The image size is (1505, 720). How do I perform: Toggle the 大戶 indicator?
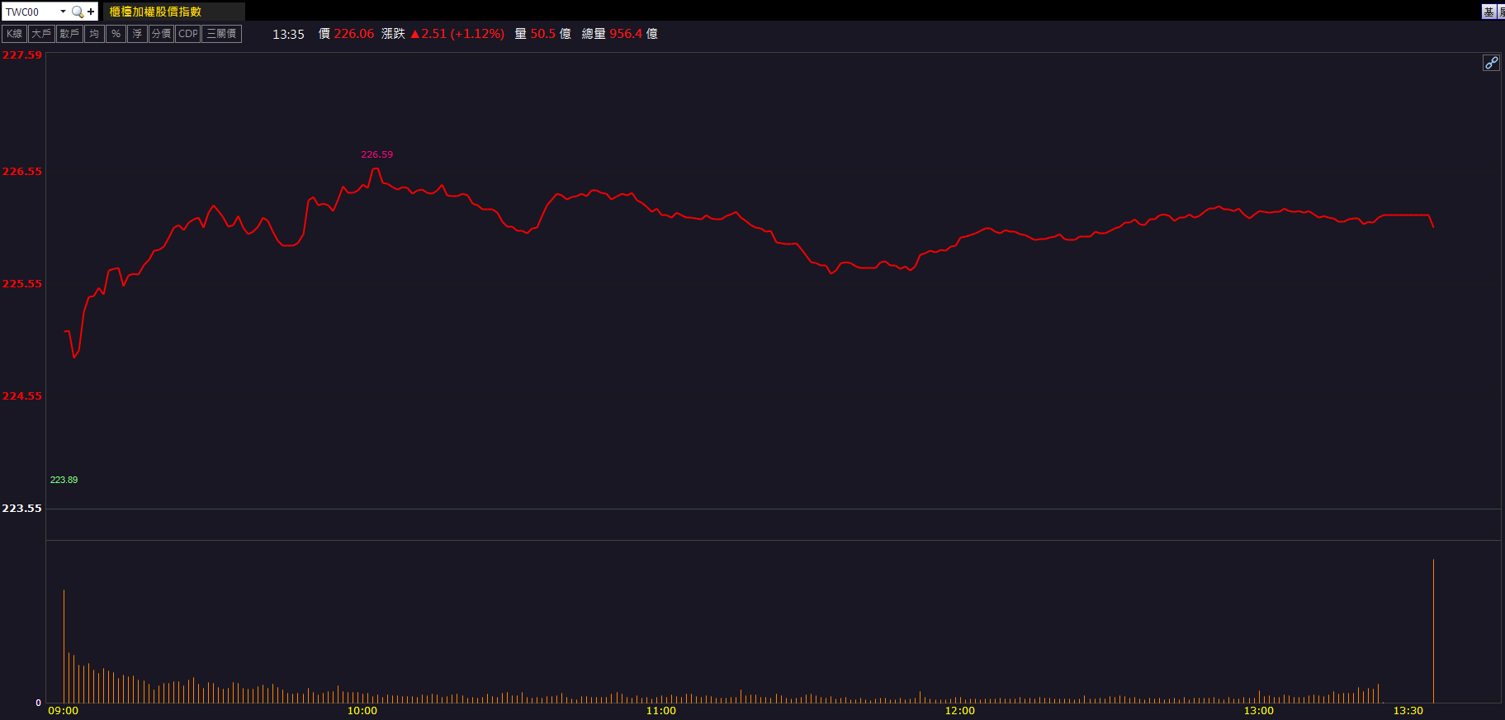click(41, 34)
